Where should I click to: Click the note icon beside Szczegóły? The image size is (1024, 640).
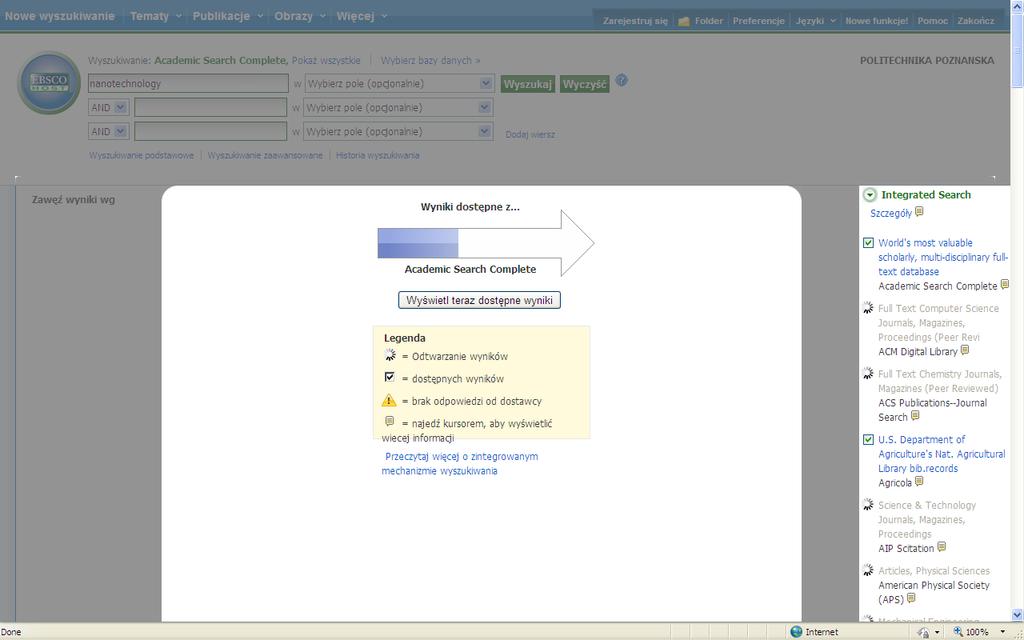[920, 212]
